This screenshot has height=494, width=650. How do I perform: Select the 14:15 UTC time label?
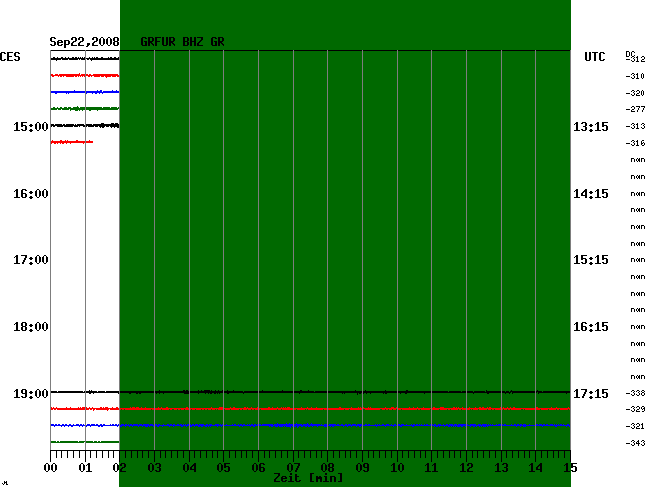click(591, 194)
